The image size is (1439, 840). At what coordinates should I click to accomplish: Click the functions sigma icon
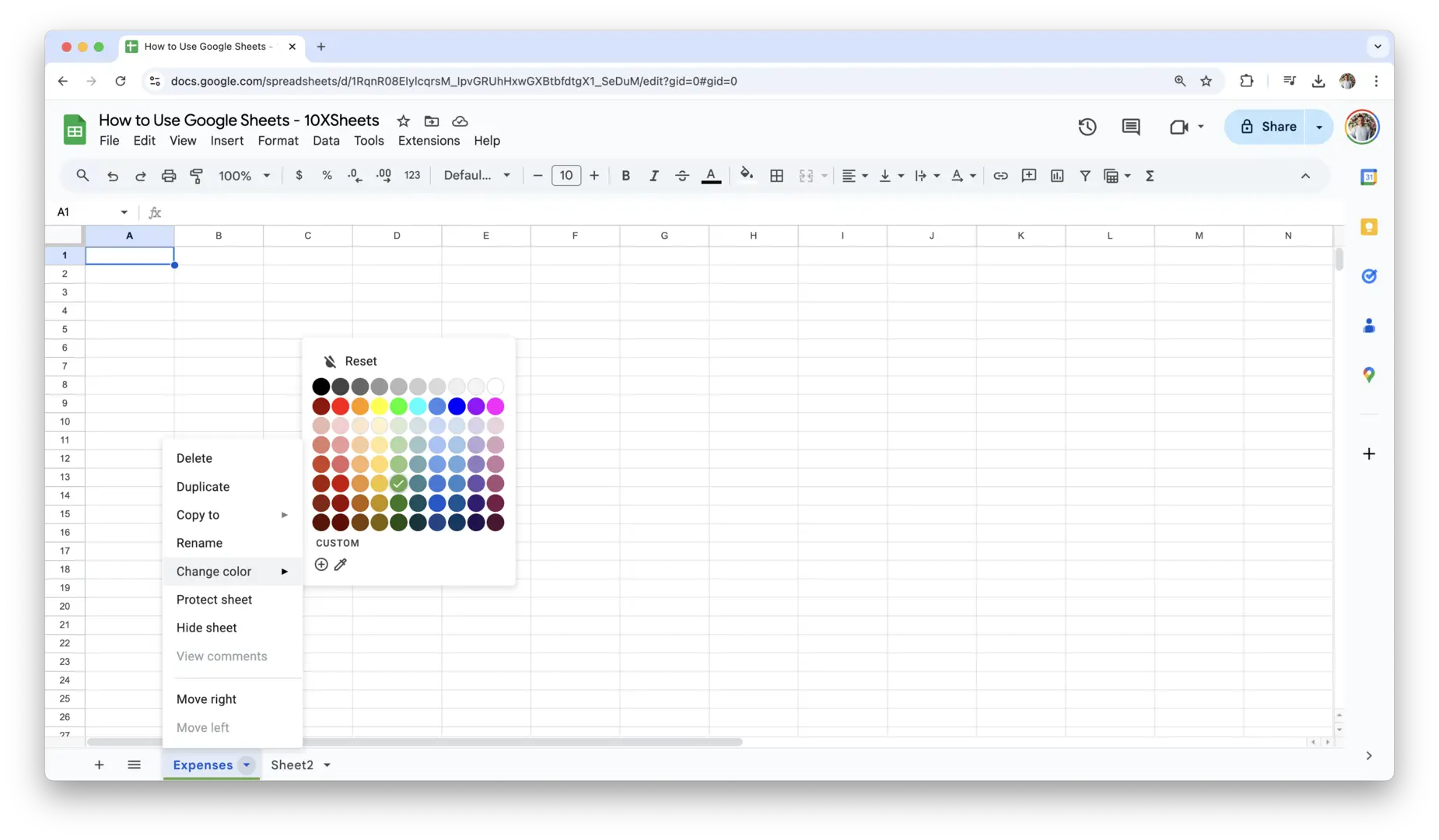tap(1150, 176)
